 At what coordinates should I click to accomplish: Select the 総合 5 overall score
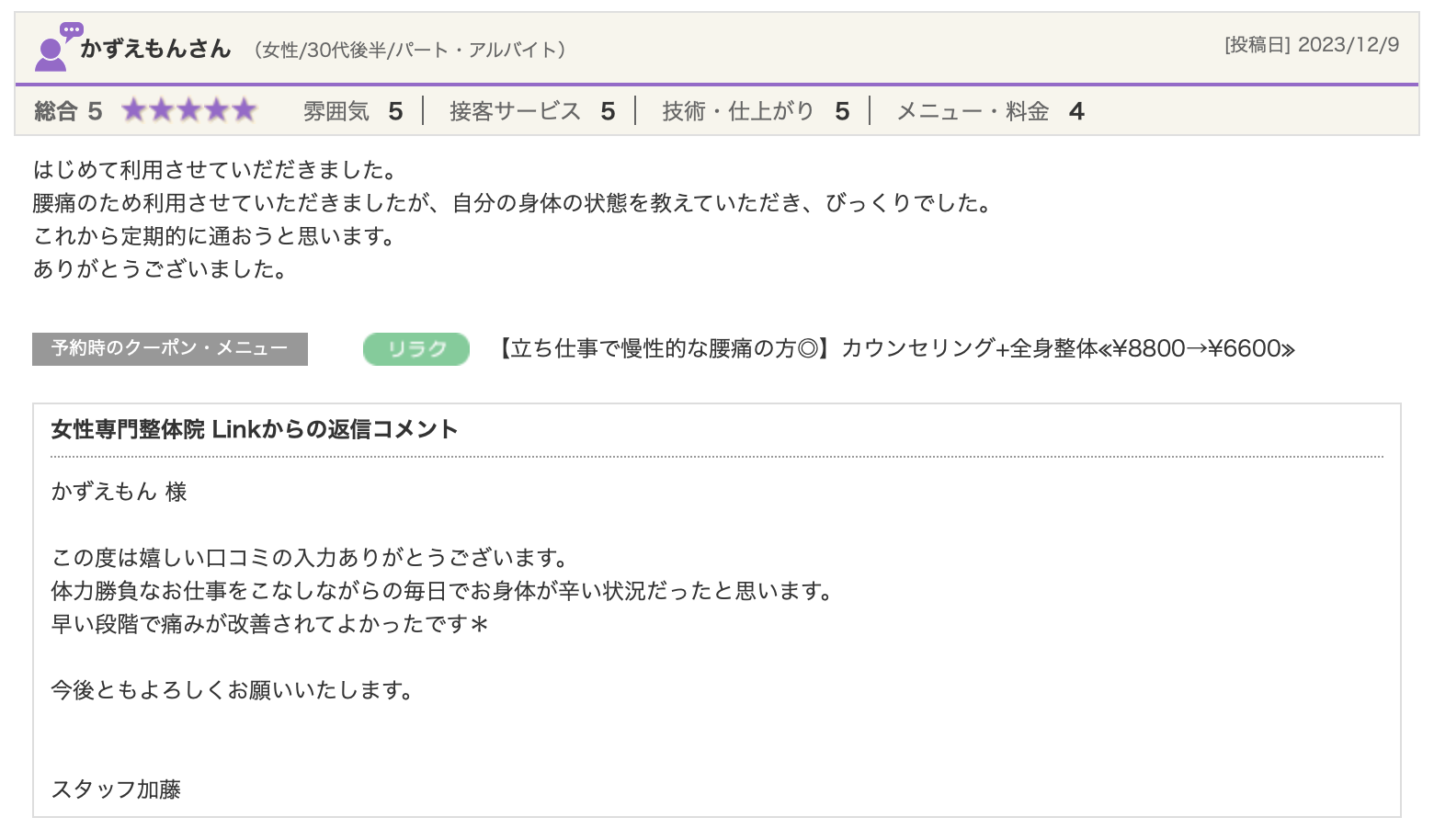pos(68,111)
